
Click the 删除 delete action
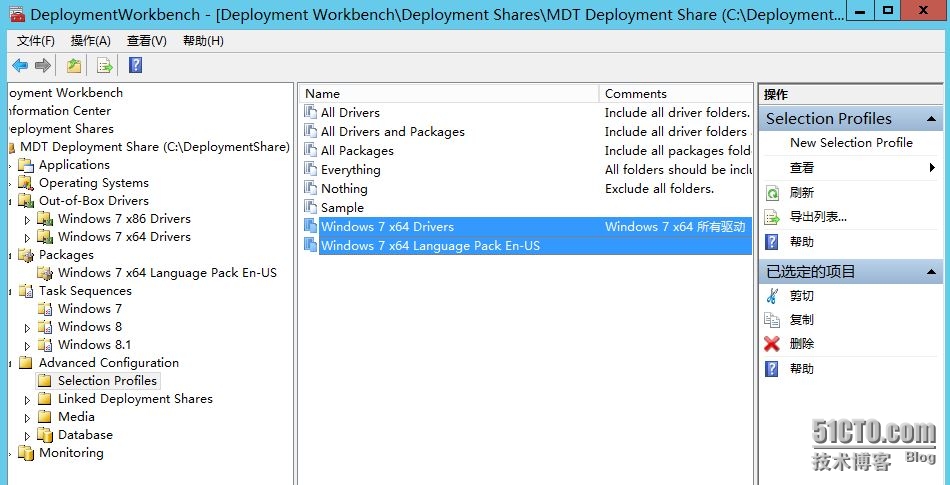point(802,344)
